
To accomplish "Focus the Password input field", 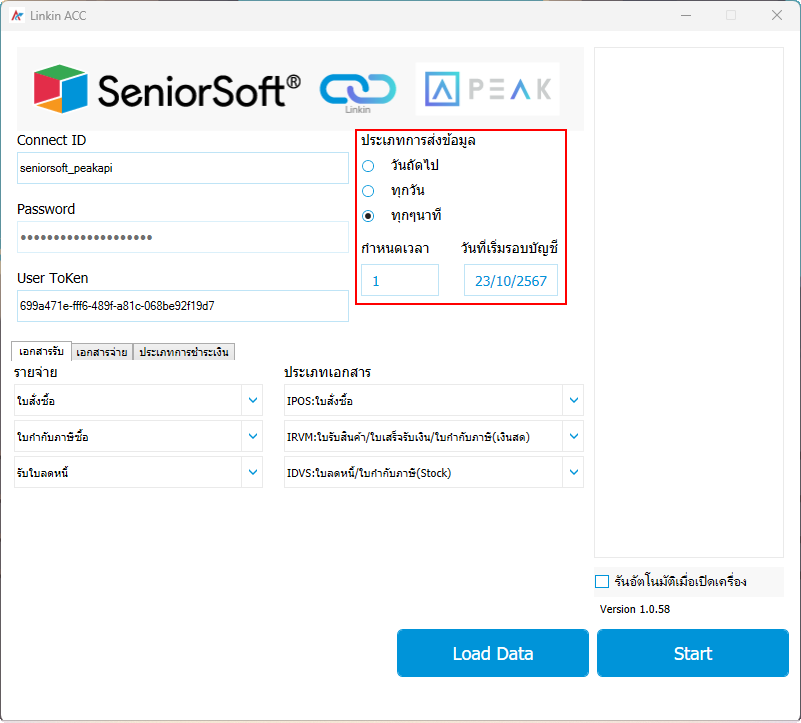I will (x=183, y=237).
